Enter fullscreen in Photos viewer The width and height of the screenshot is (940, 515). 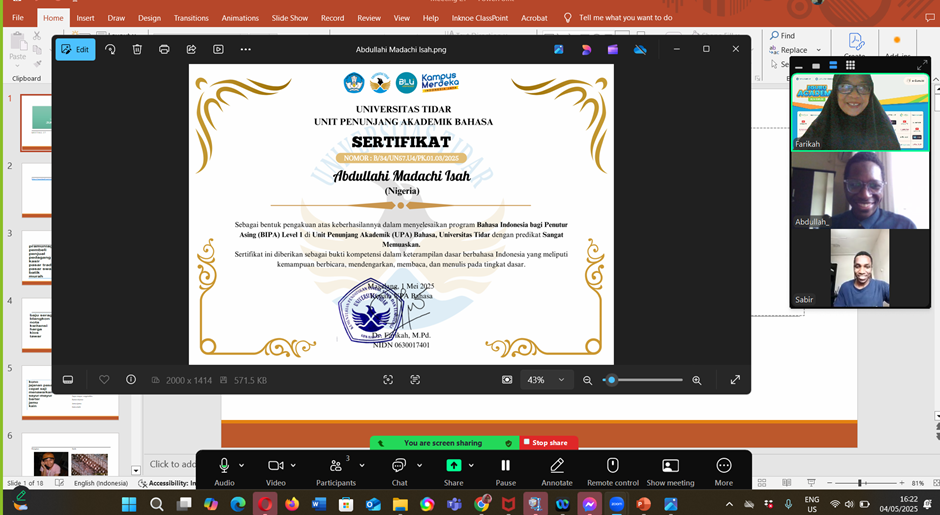coord(735,380)
